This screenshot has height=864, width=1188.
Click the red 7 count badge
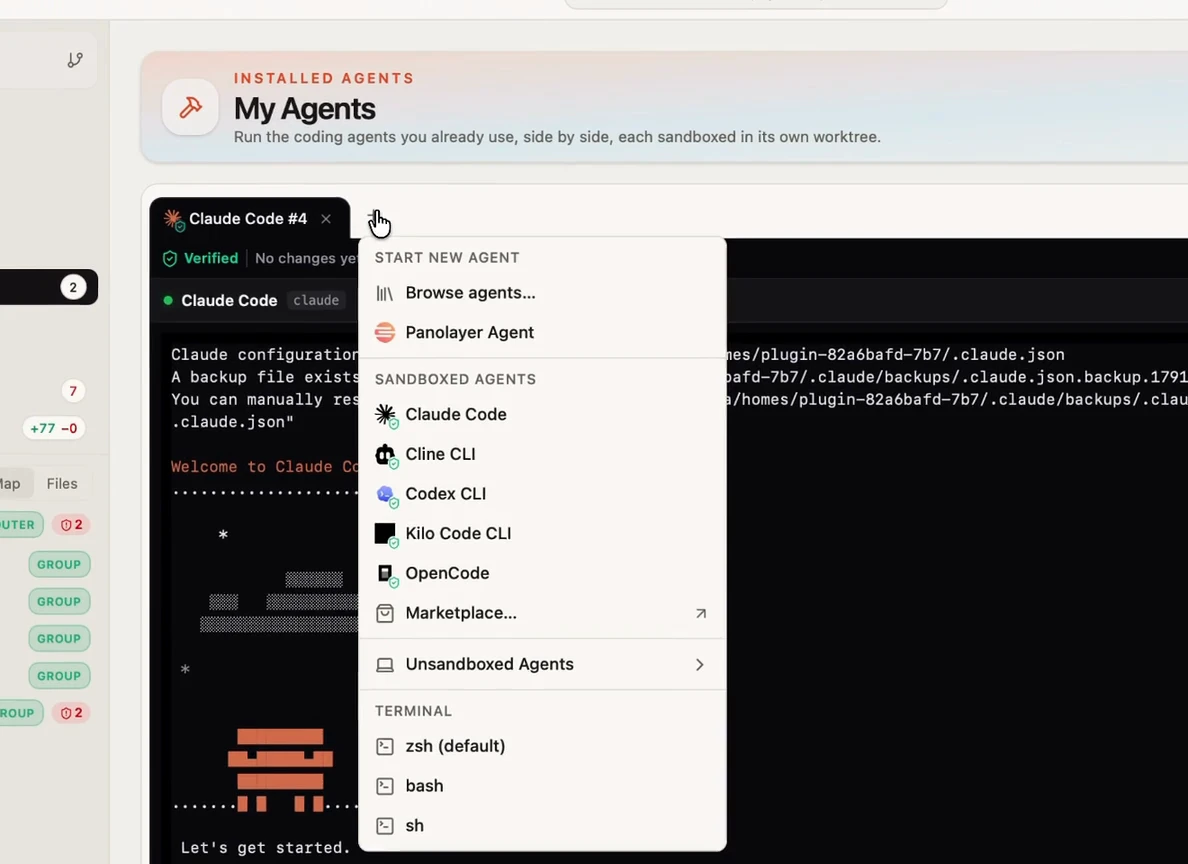pyautogui.click(x=73, y=391)
